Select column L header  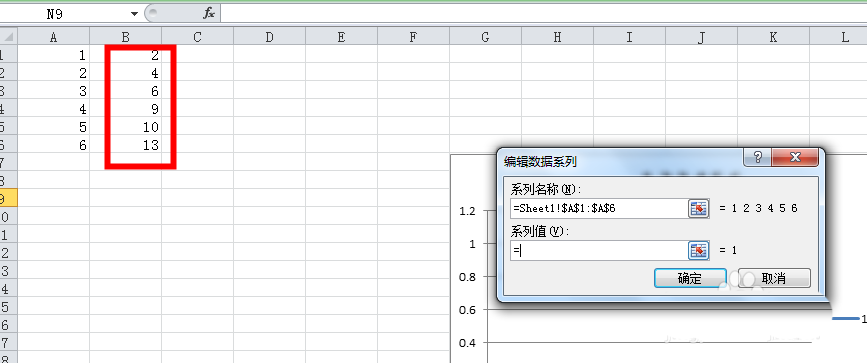[x=838, y=37]
